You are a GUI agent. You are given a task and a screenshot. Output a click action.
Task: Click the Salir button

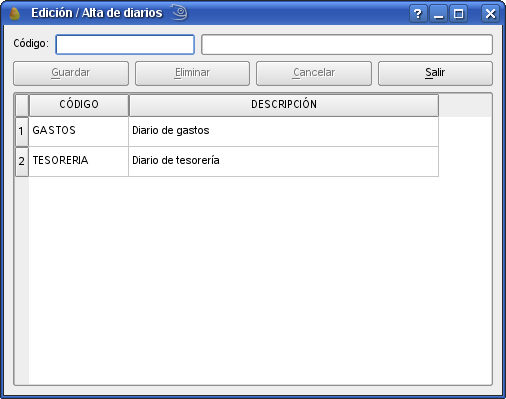pos(435,73)
